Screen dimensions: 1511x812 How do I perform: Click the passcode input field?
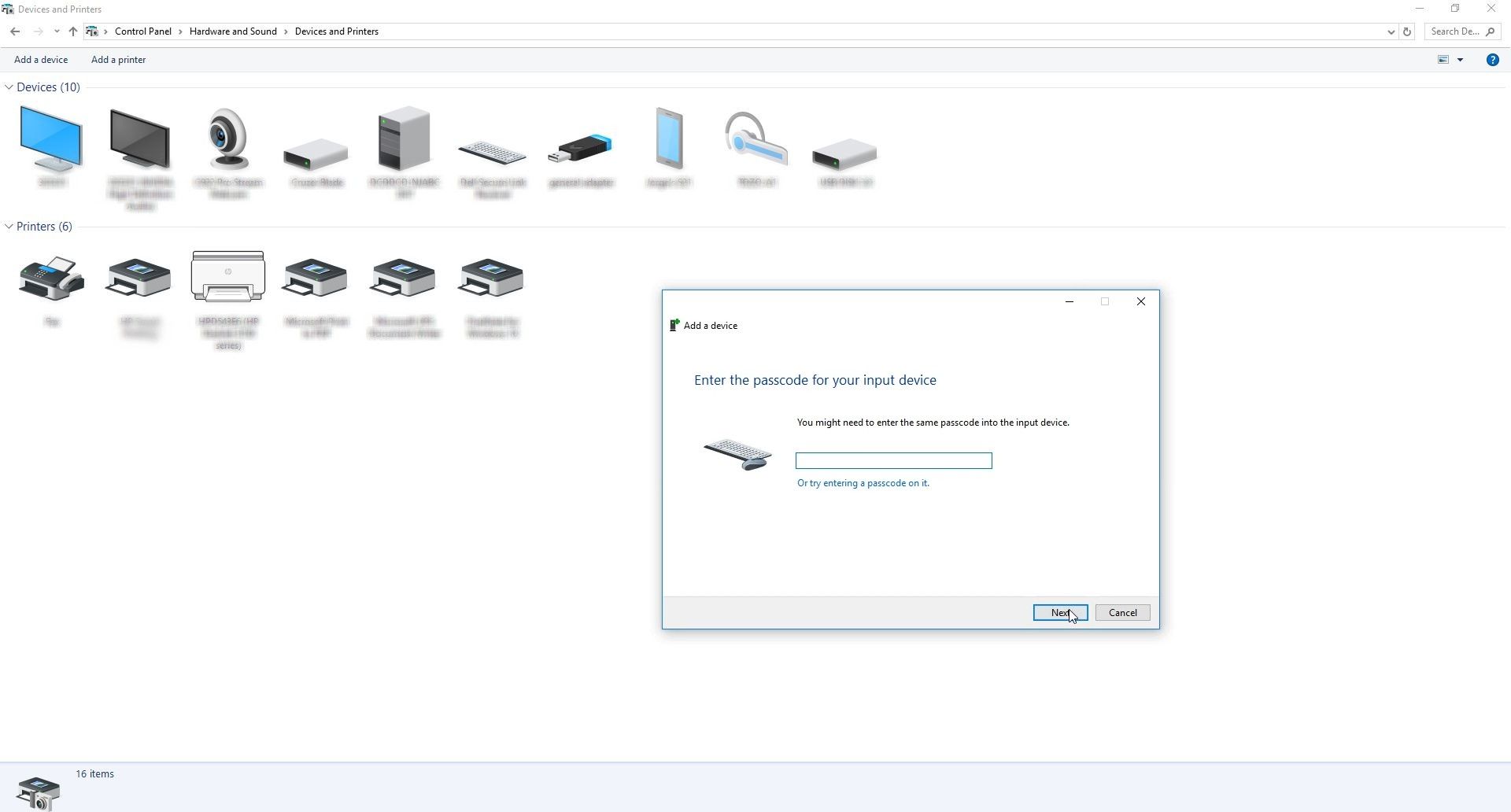893,461
